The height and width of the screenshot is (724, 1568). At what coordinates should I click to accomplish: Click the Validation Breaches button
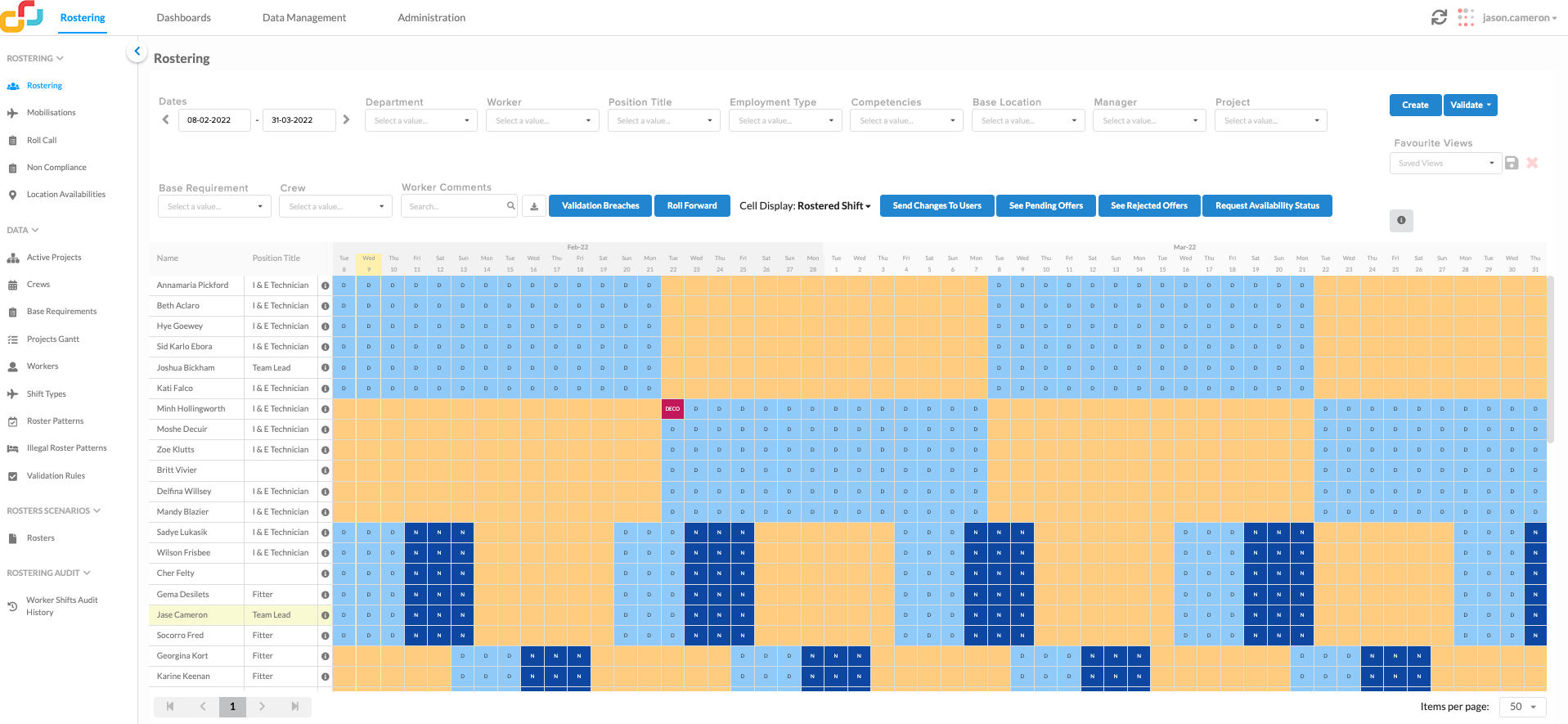tap(600, 206)
